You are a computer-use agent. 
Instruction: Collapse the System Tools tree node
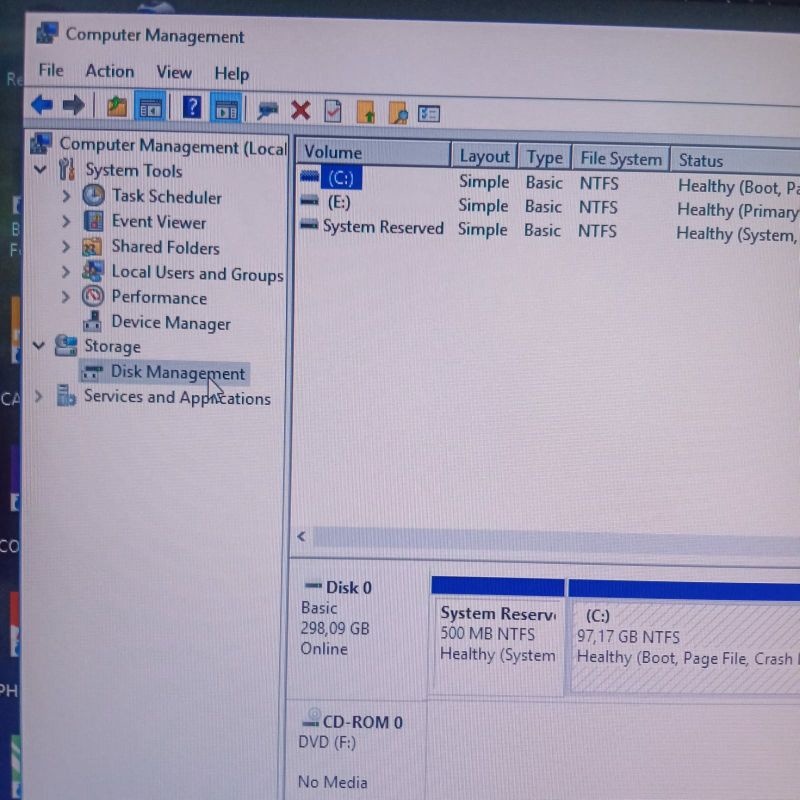(x=40, y=170)
